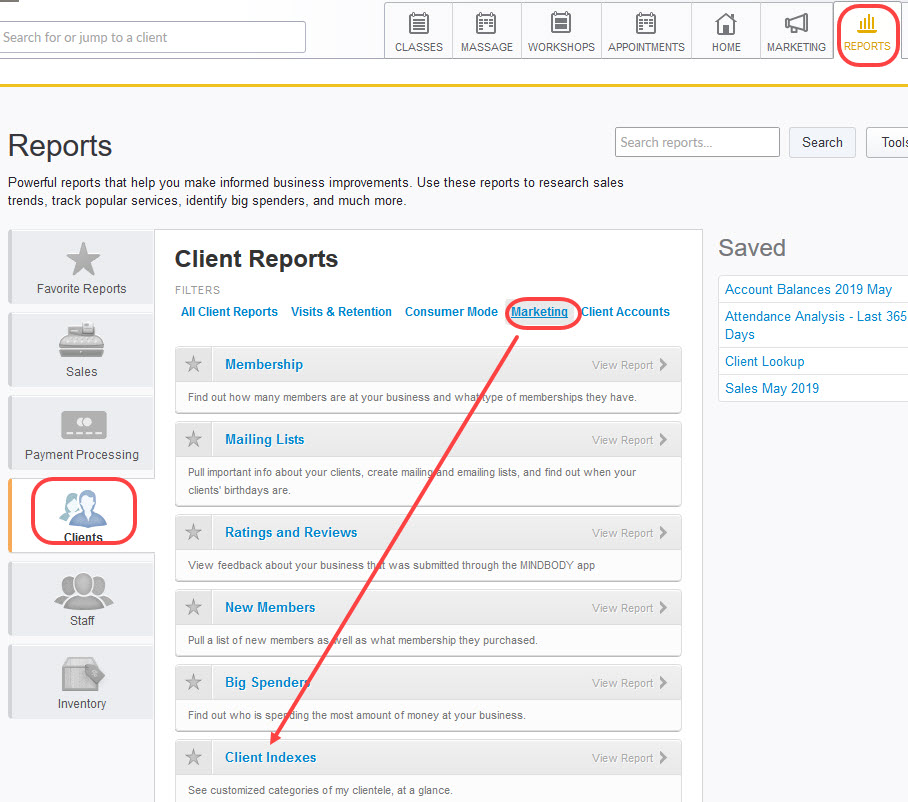The image size is (908, 802).
Task: Toggle the star on Mailing Lists report
Action: coord(194,439)
